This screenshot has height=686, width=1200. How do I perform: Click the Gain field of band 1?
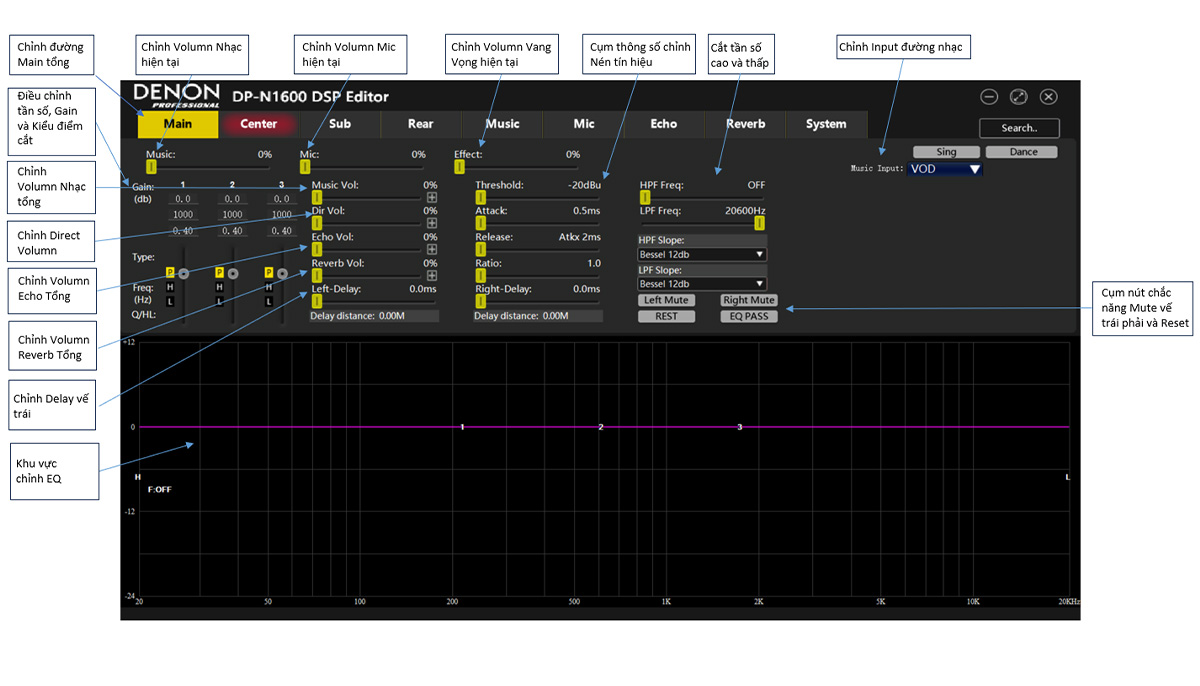[183, 199]
